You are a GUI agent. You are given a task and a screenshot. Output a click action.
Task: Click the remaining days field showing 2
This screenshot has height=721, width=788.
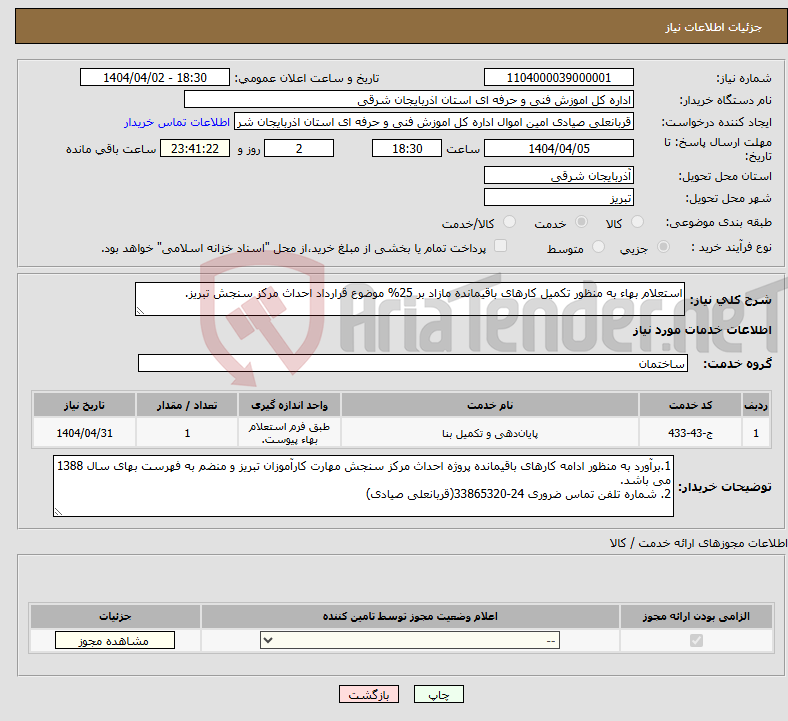[299, 148]
